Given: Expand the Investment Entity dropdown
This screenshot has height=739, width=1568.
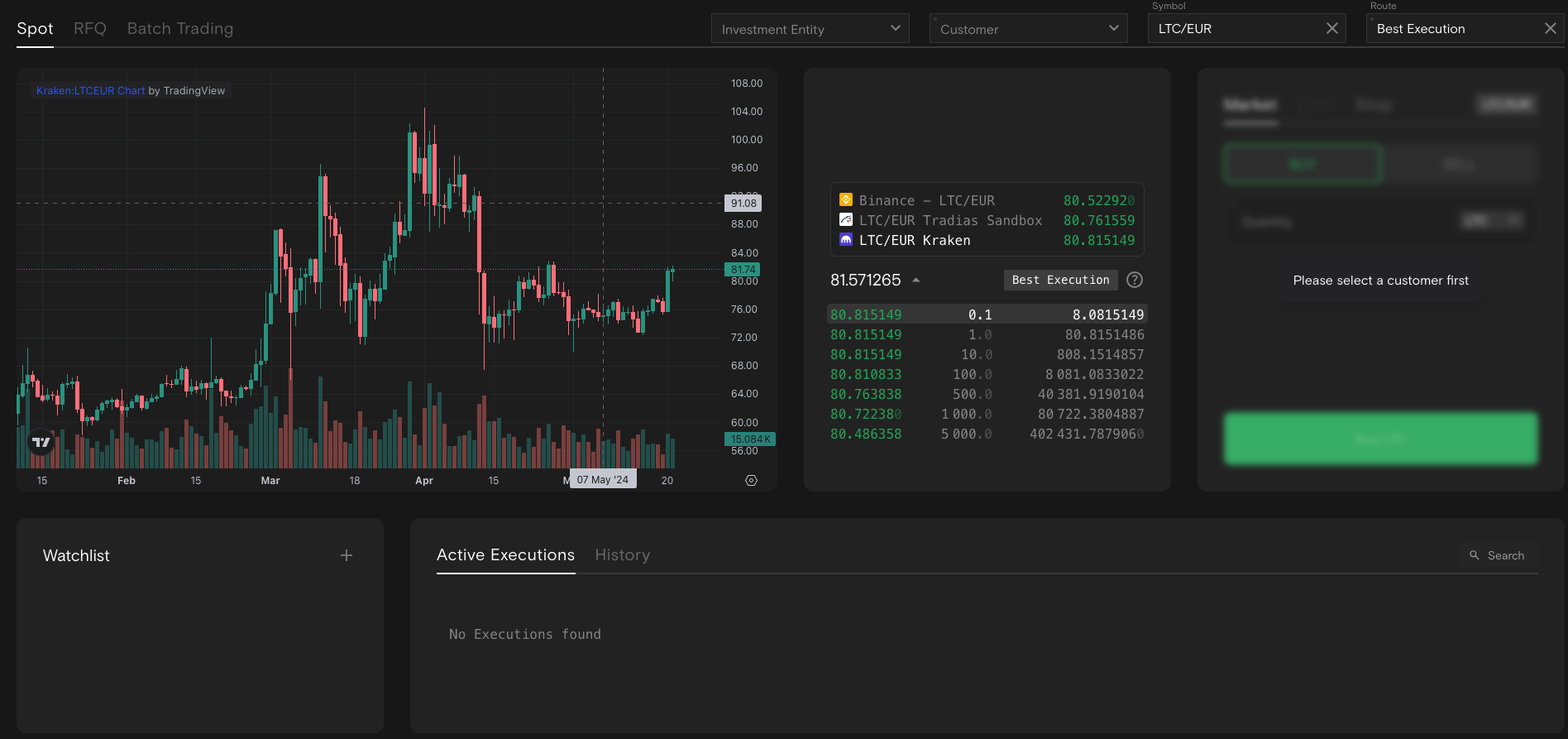Looking at the screenshot, I should click(x=810, y=29).
